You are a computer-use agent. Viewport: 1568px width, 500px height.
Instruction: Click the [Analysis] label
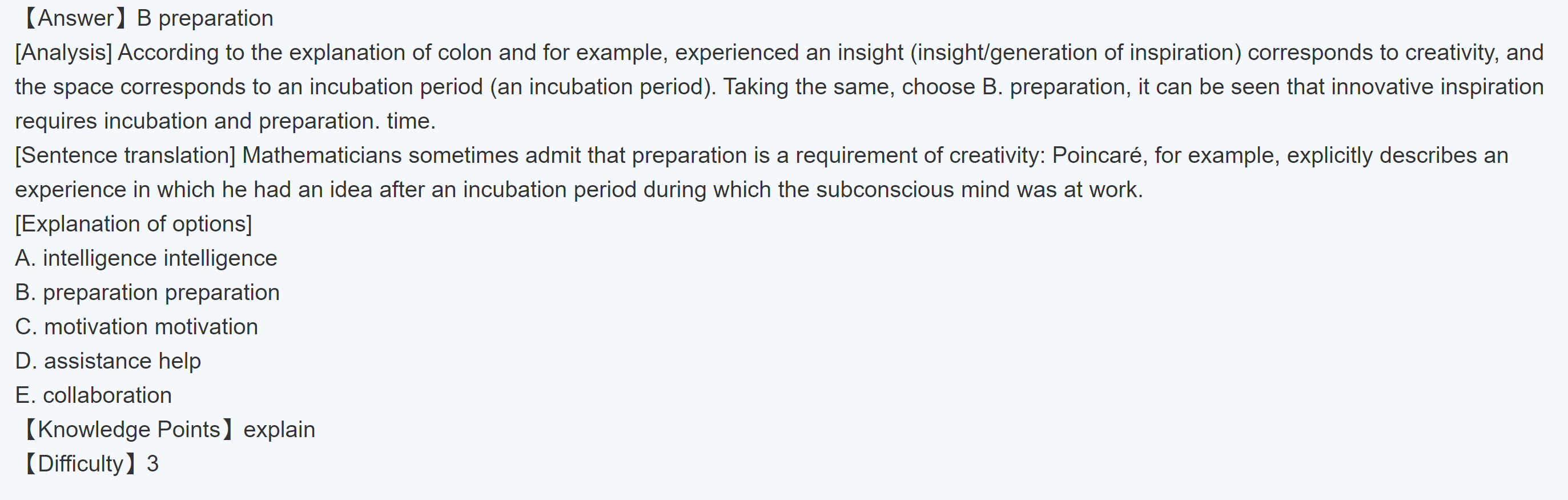click(x=63, y=53)
